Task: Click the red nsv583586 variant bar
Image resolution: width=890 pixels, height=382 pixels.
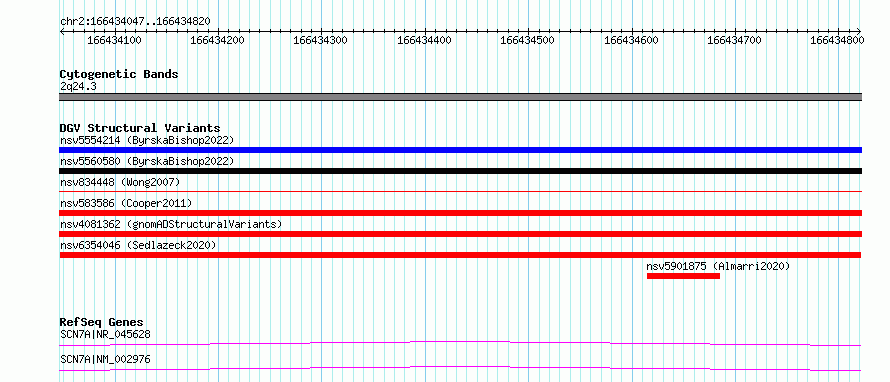Action: [460, 213]
